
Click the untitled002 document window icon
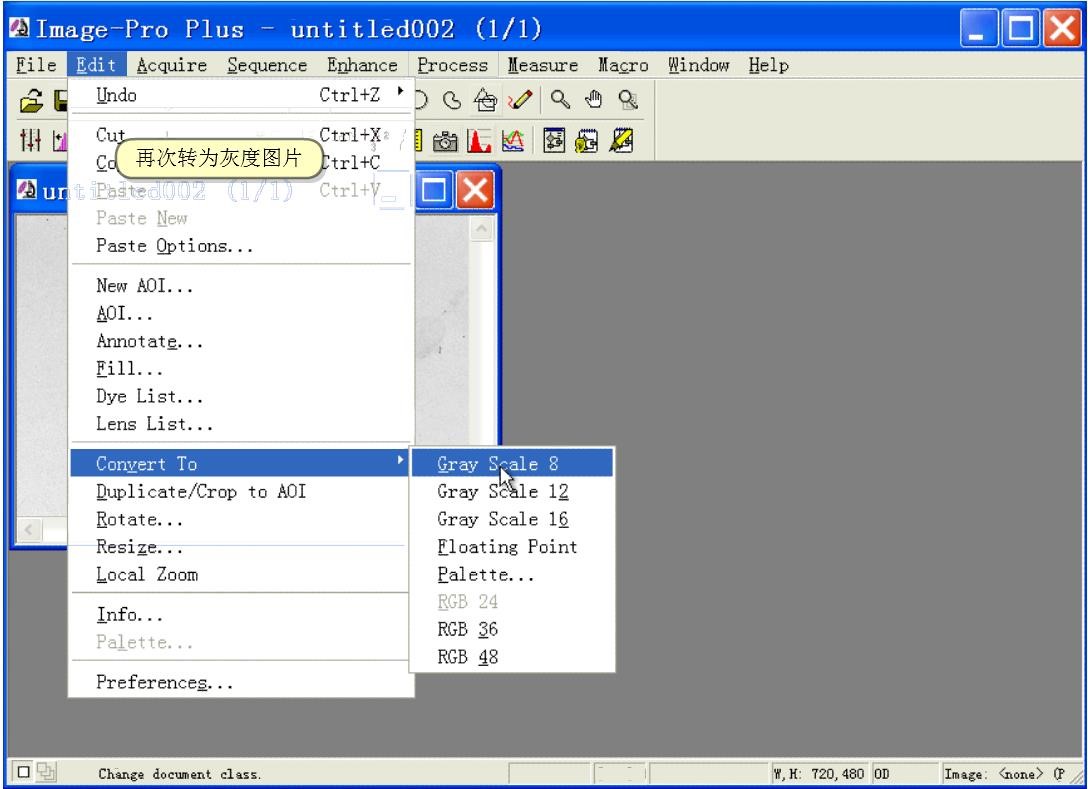tap(27, 189)
